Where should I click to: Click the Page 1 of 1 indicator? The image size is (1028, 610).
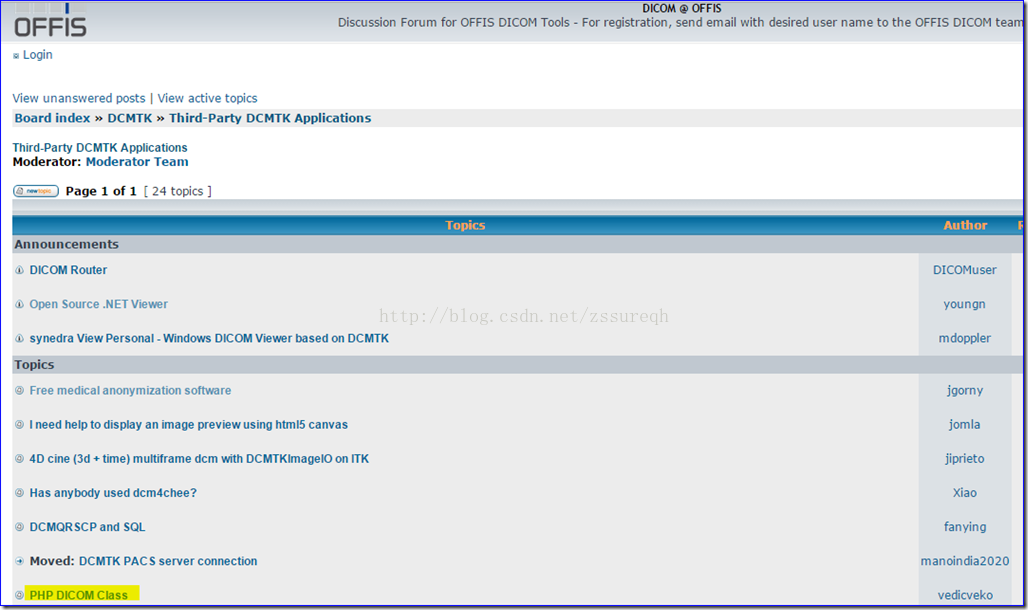pos(101,191)
